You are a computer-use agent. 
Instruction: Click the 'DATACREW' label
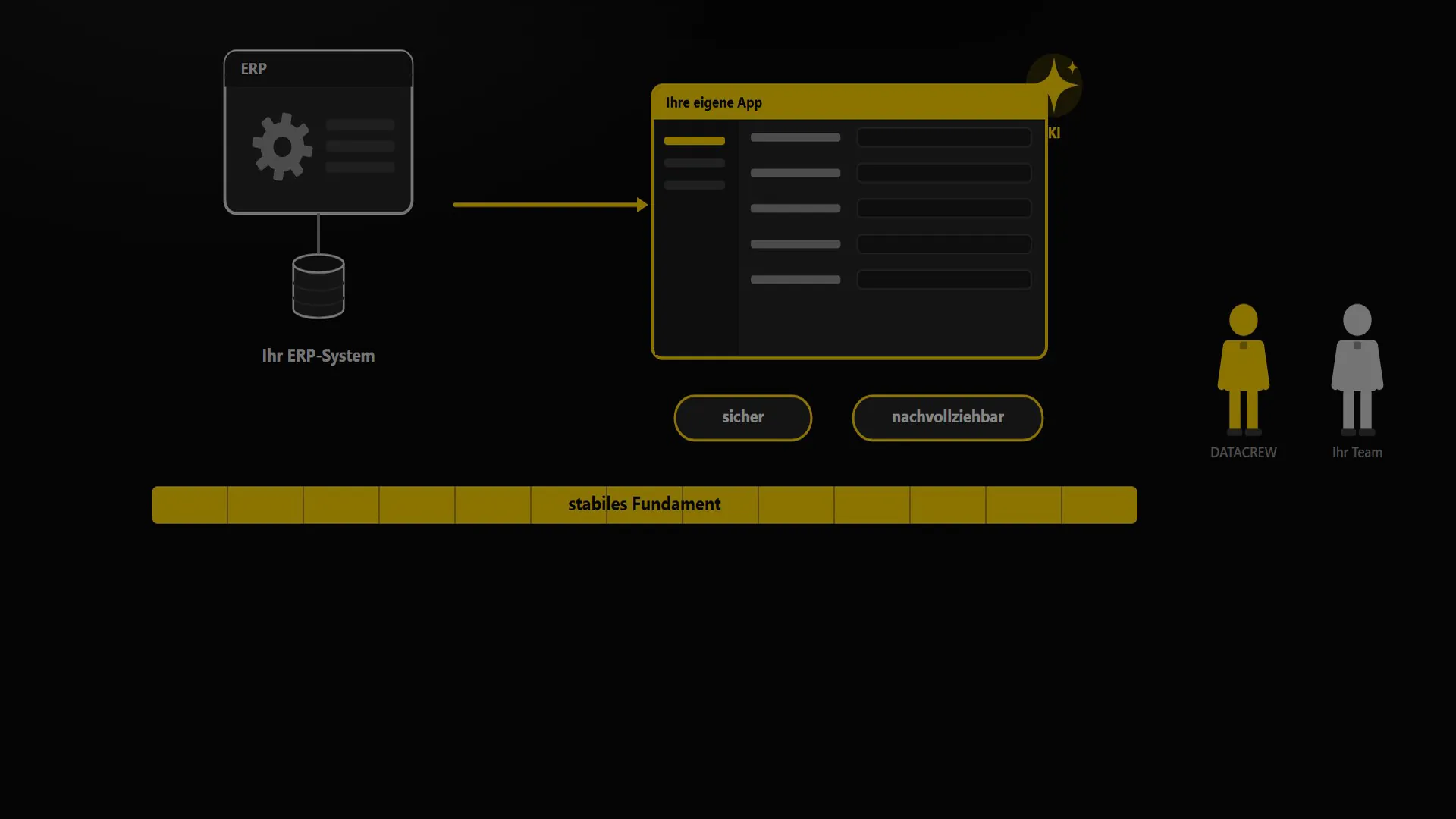1244,453
